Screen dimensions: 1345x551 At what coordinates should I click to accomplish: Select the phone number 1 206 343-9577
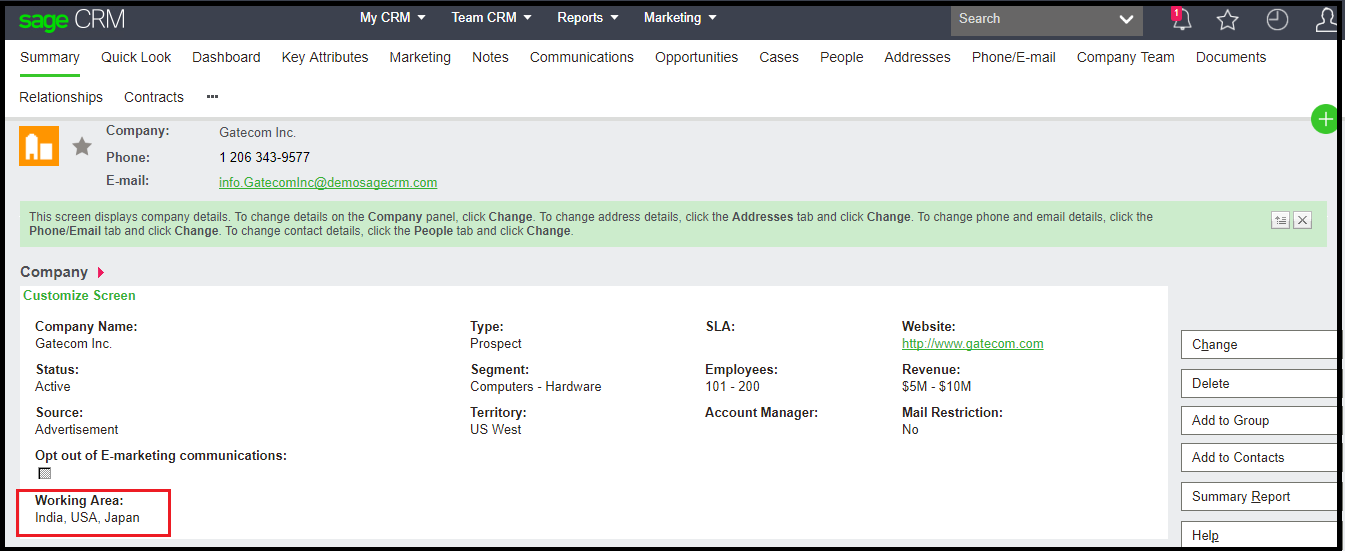click(264, 157)
